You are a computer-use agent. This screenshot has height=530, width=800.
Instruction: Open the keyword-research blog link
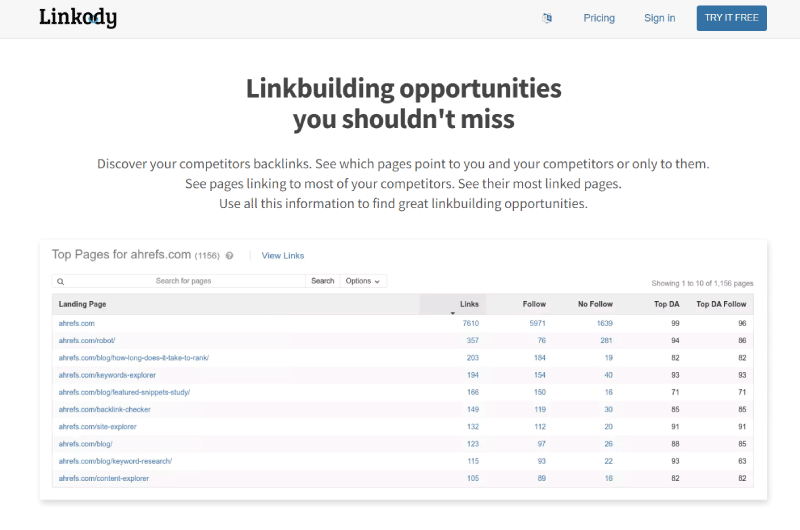115,461
